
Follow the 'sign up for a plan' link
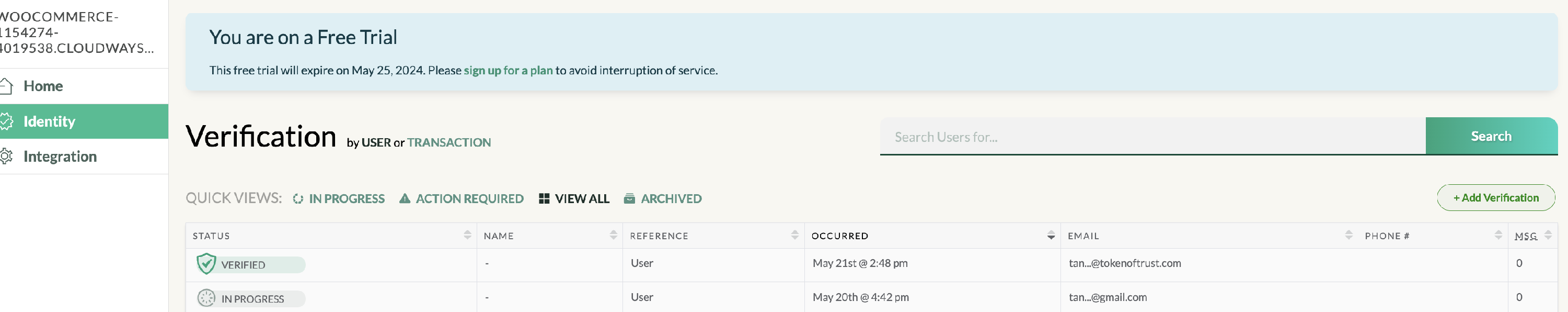(x=508, y=70)
